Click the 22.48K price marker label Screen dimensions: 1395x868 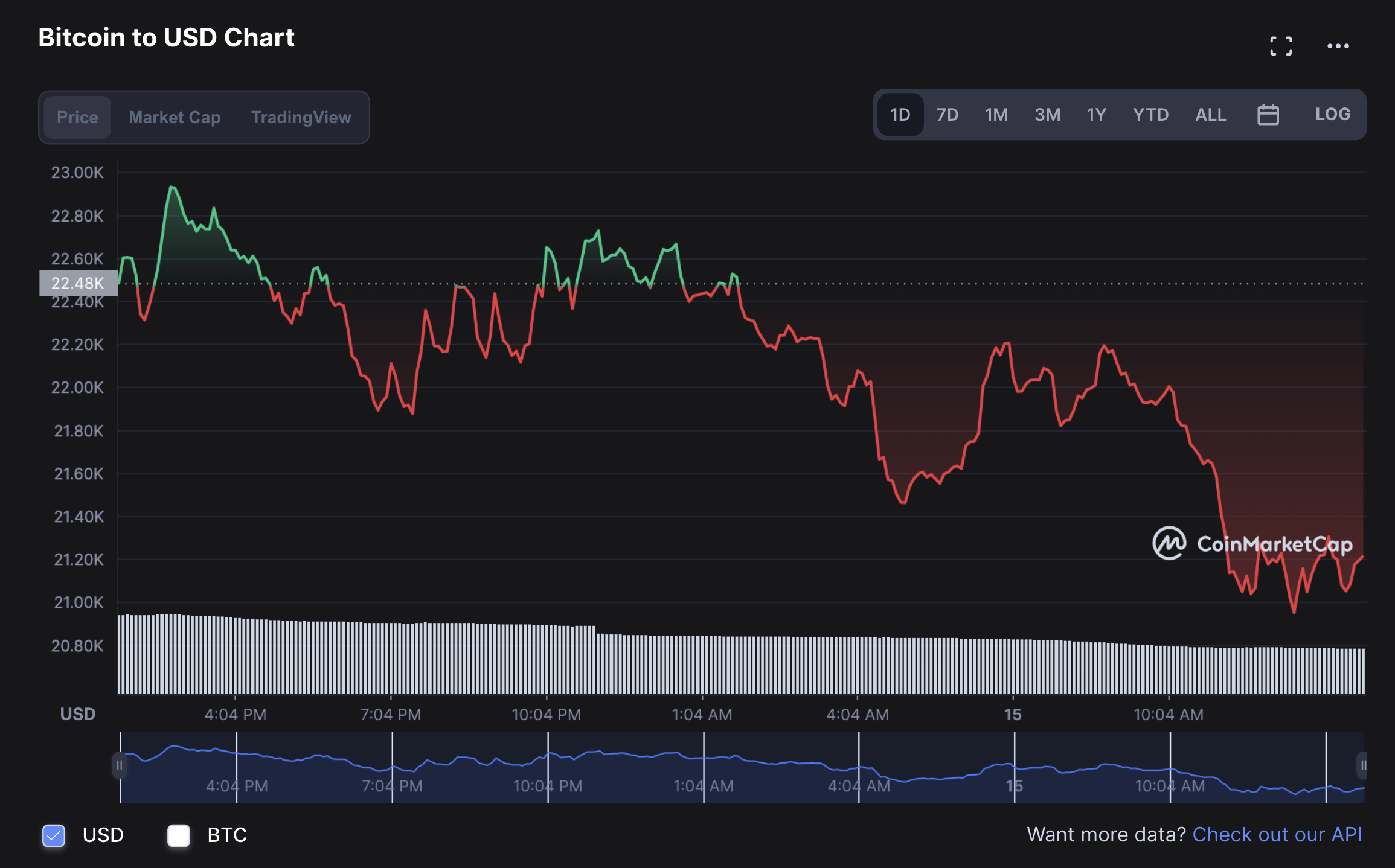(x=78, y=283)
